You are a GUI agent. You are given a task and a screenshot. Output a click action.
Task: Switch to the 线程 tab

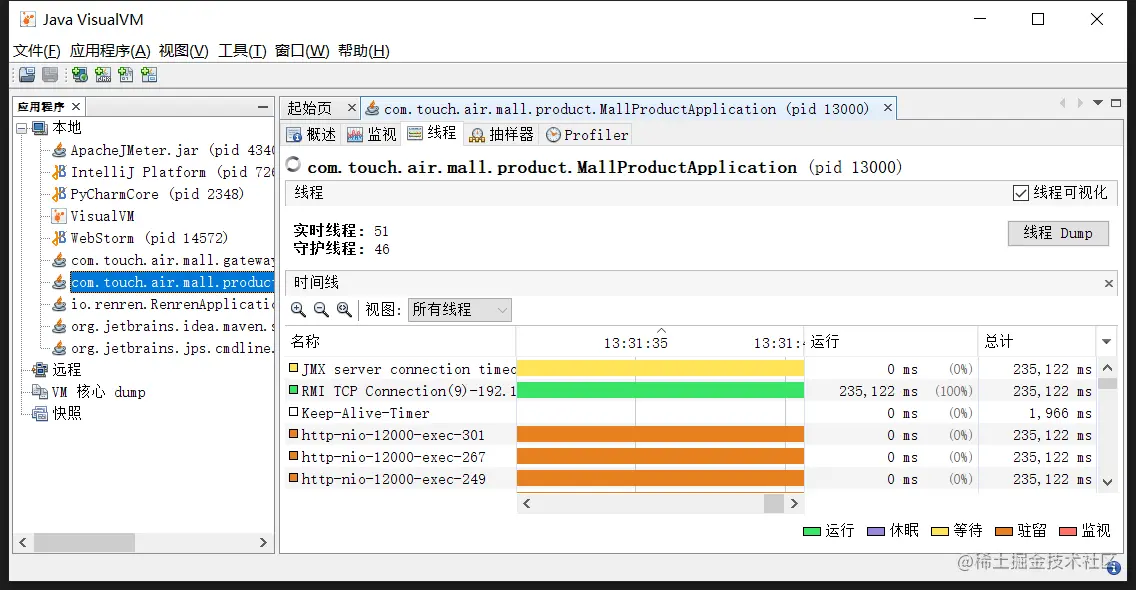pos(432,133)
